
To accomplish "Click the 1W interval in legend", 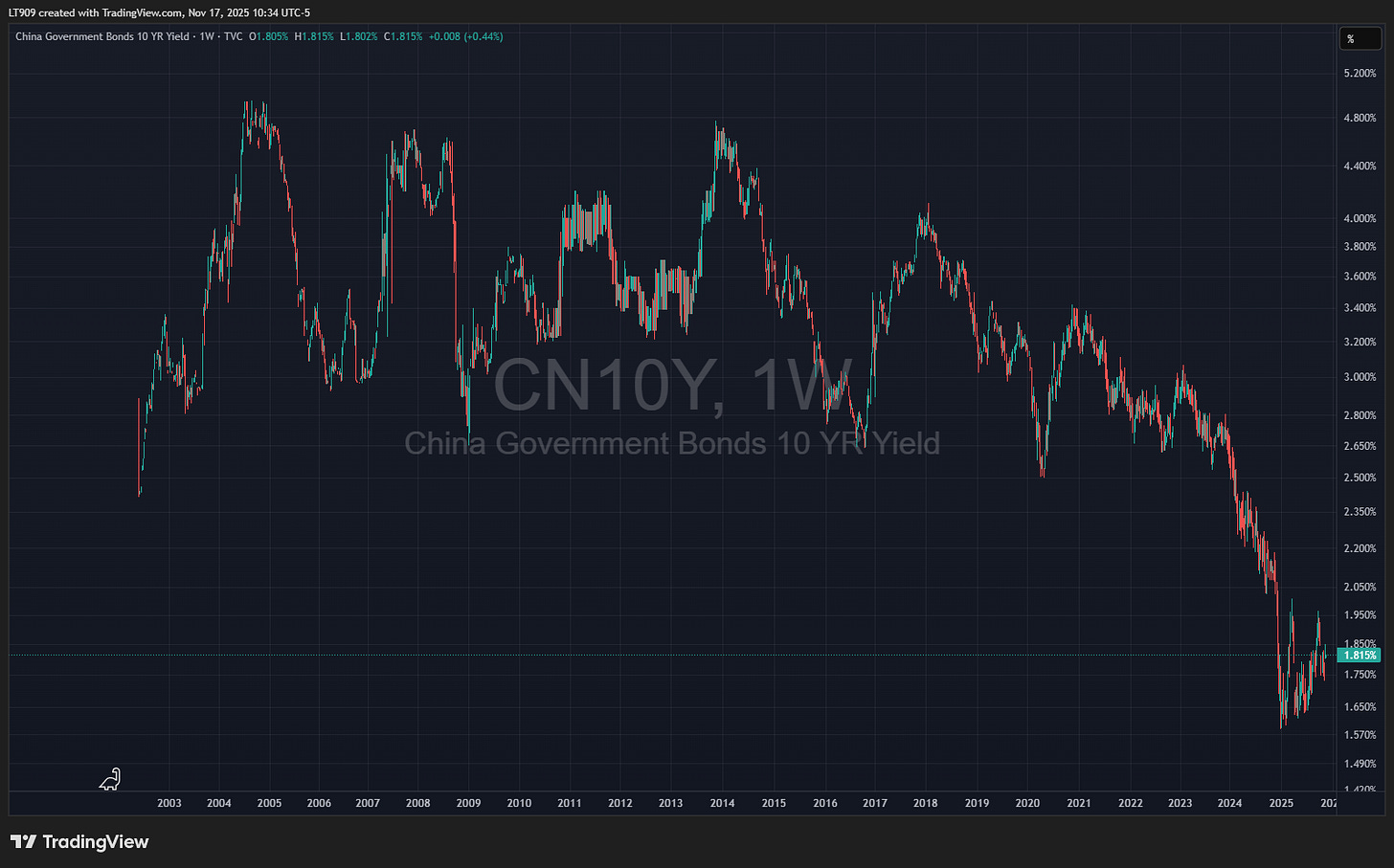I will pos(207,36).
